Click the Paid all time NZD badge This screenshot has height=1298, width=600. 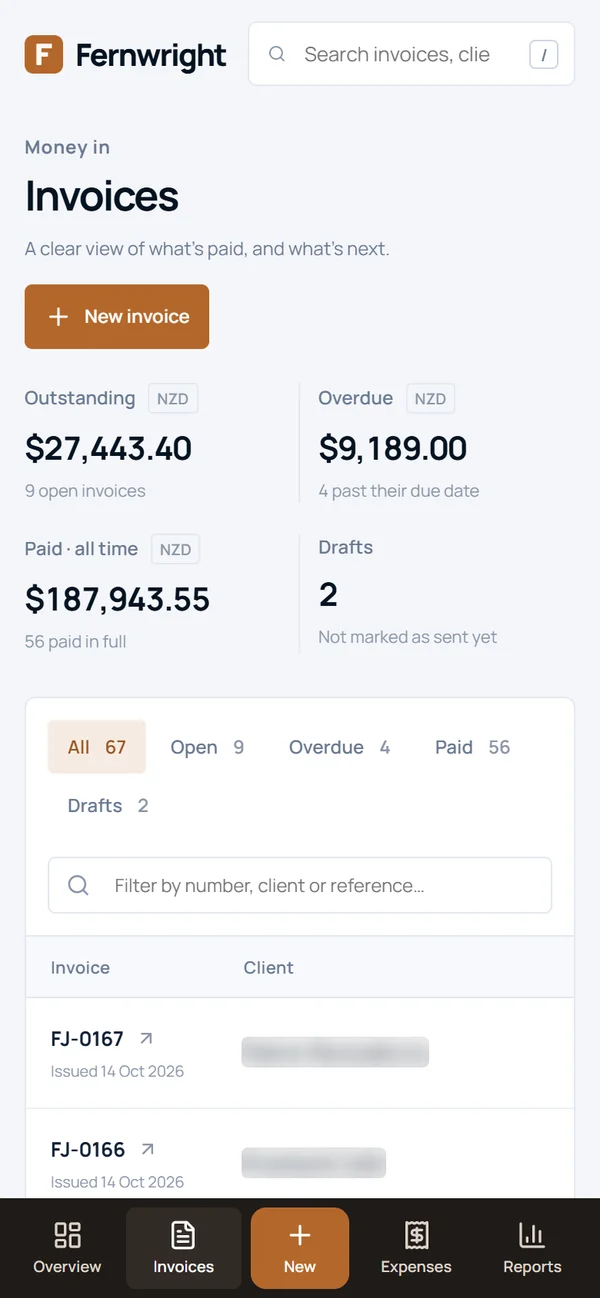(x=176, y=549)
